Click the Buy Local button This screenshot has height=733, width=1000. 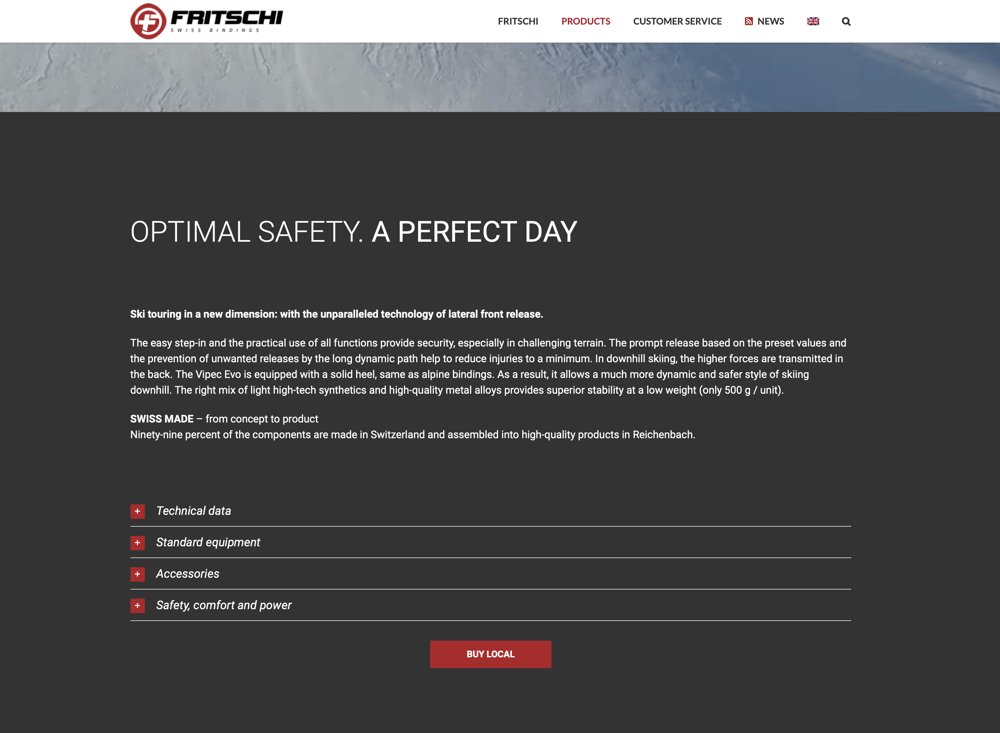pyautogui.click(x=490, y=654)
